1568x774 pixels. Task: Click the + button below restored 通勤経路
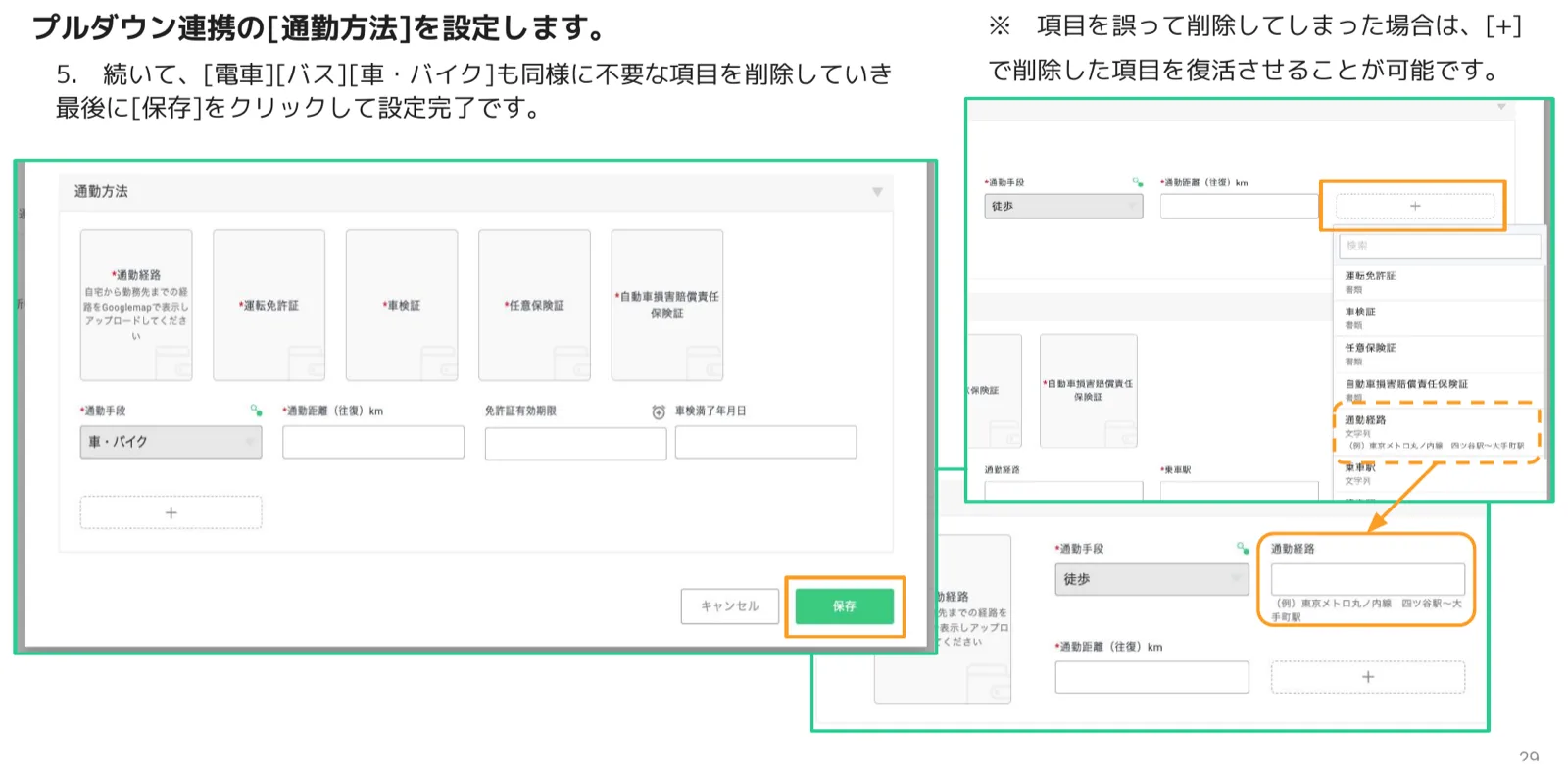[1368, 677]
